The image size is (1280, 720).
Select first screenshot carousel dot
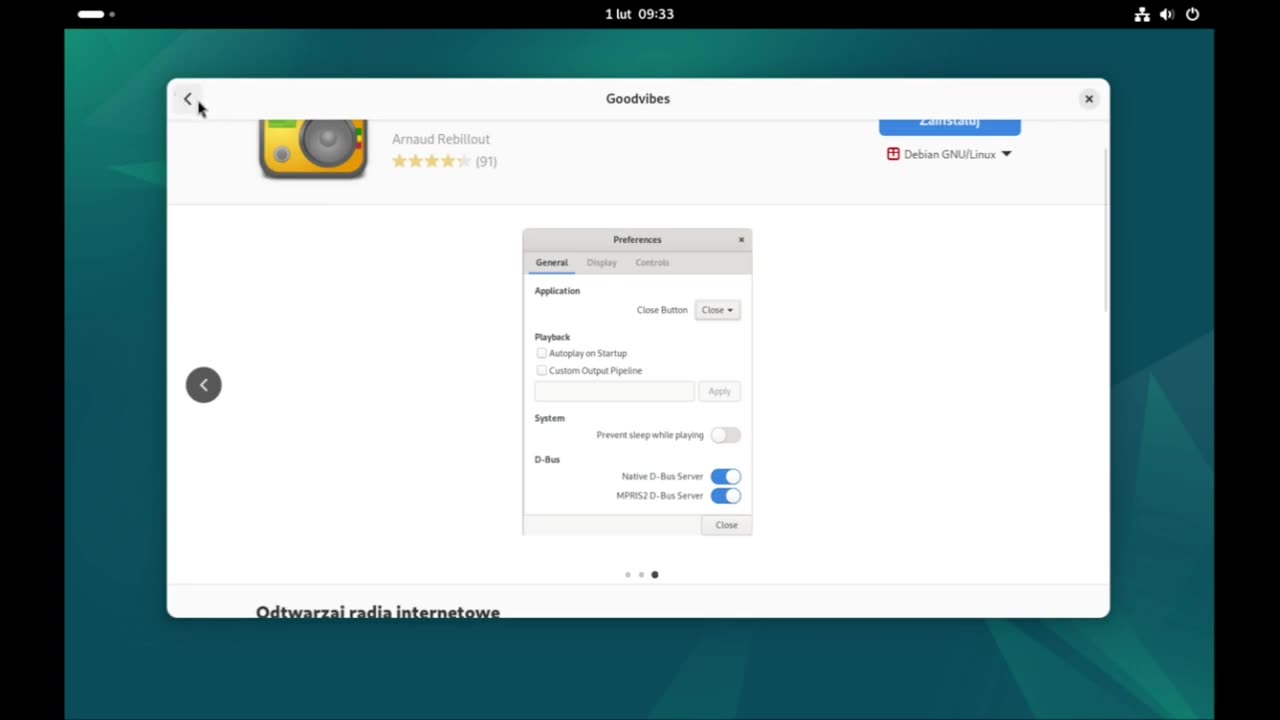[628, 575]
